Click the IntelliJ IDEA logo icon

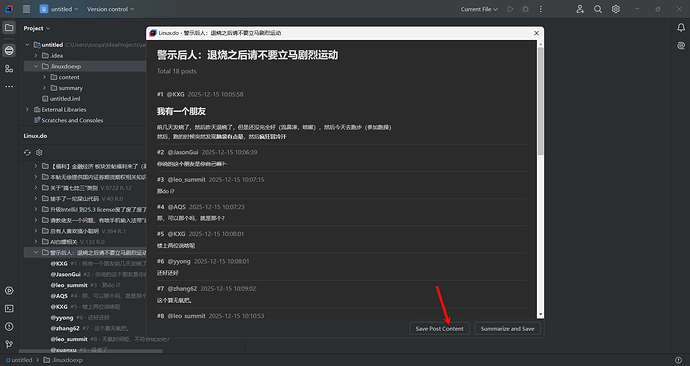pyautogui.click(x=9, y=9)
